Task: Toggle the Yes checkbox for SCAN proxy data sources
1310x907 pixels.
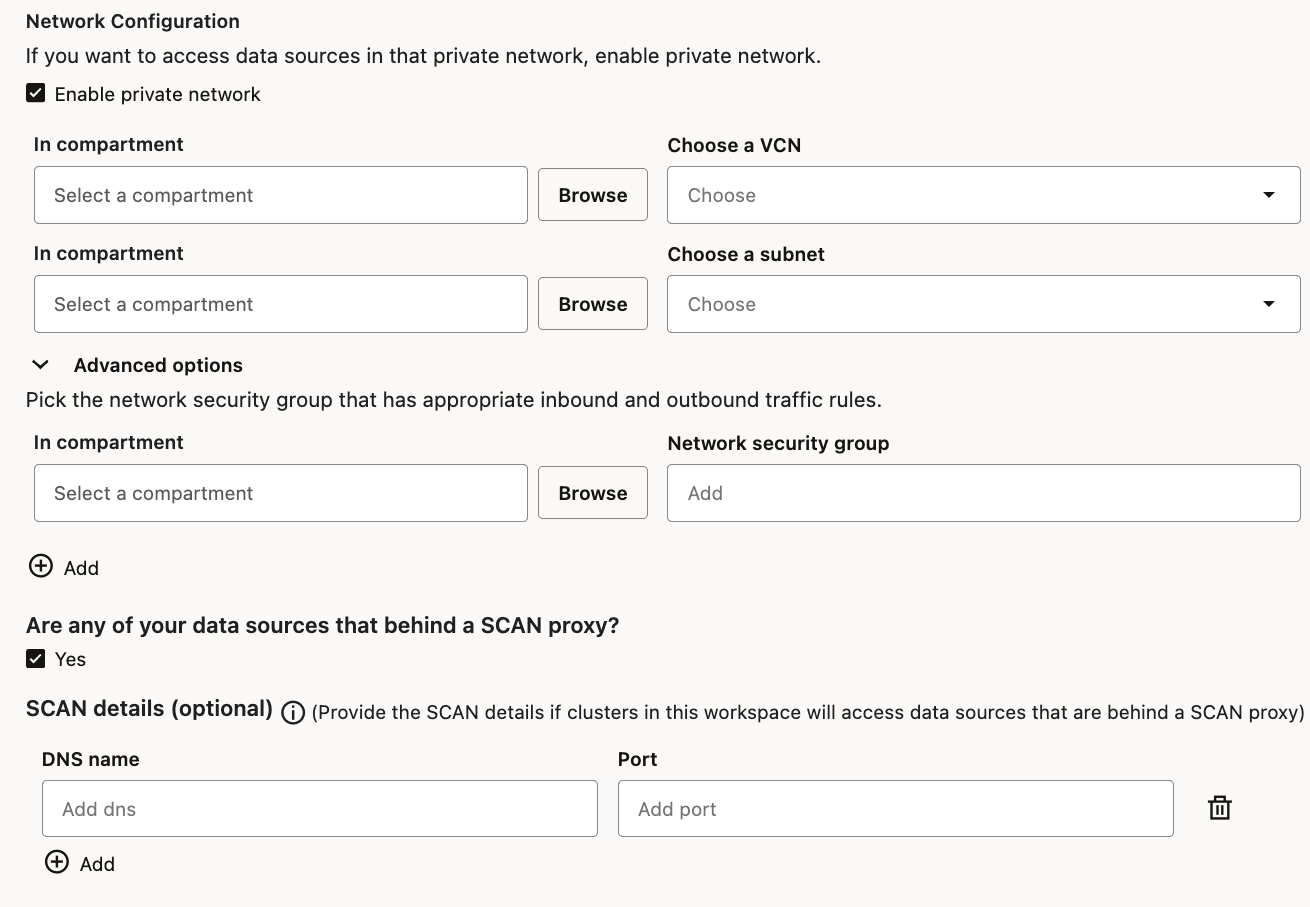Action: pos(36,658)
